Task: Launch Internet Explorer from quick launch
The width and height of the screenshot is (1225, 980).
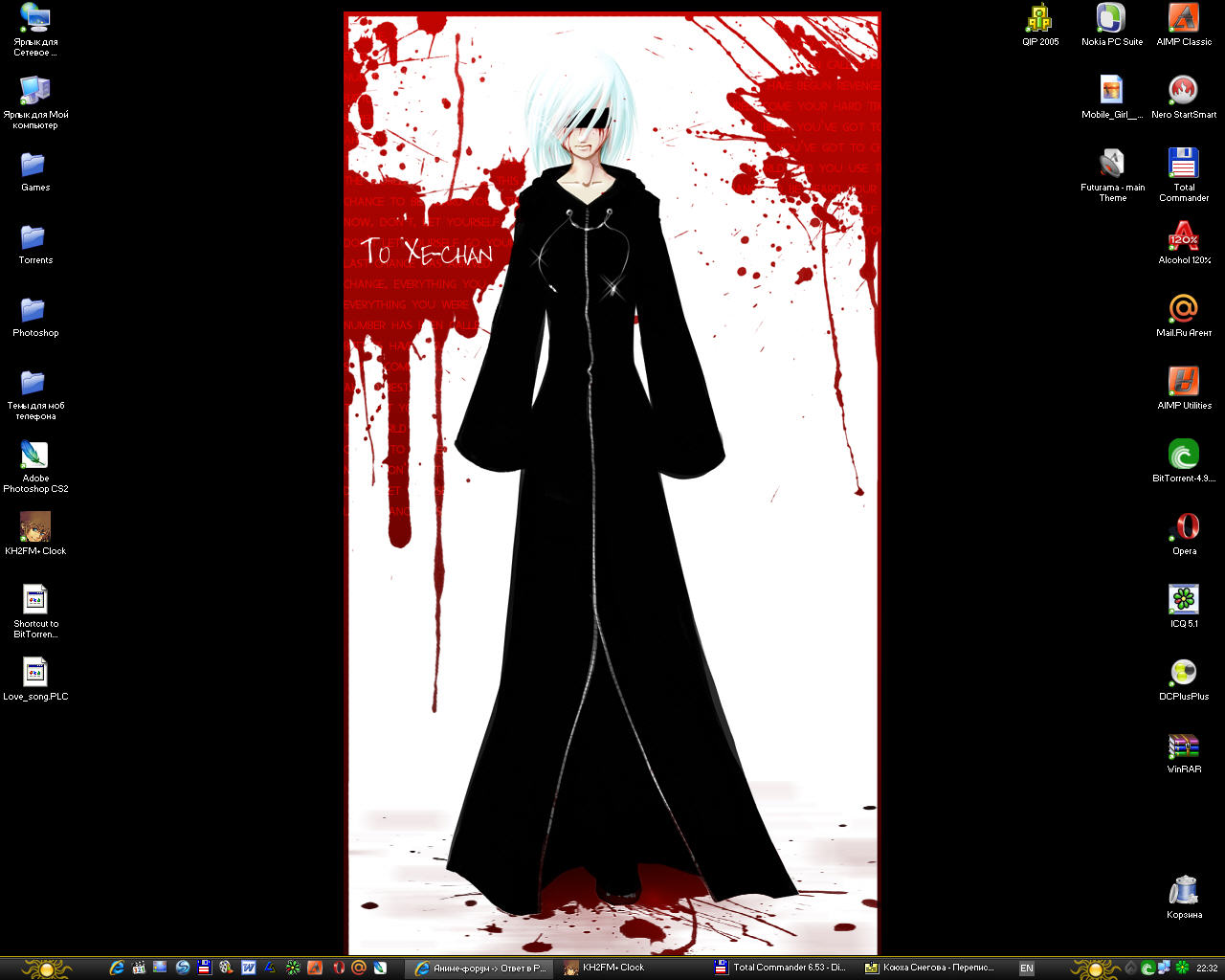Action: coord(117,968)
